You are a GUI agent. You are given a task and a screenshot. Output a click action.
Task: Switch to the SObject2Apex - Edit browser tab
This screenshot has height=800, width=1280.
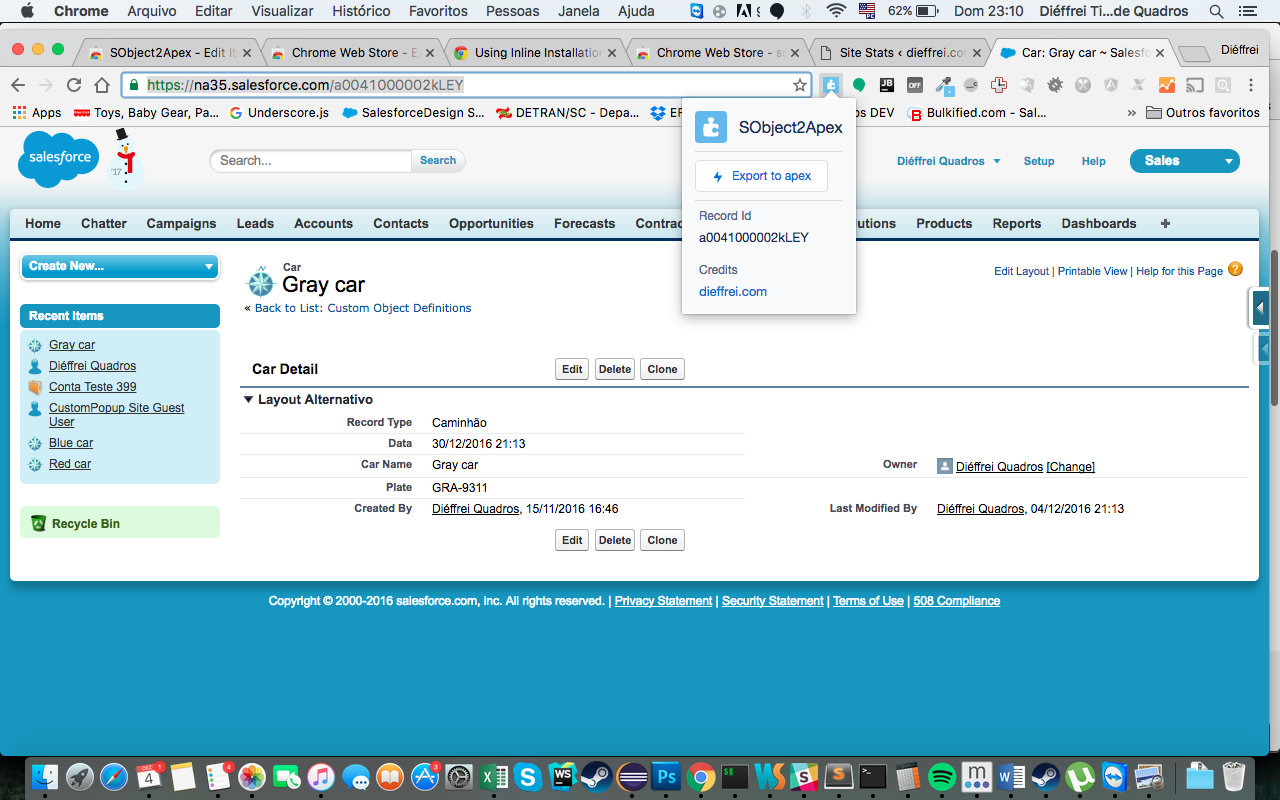(x=168, y=52)
